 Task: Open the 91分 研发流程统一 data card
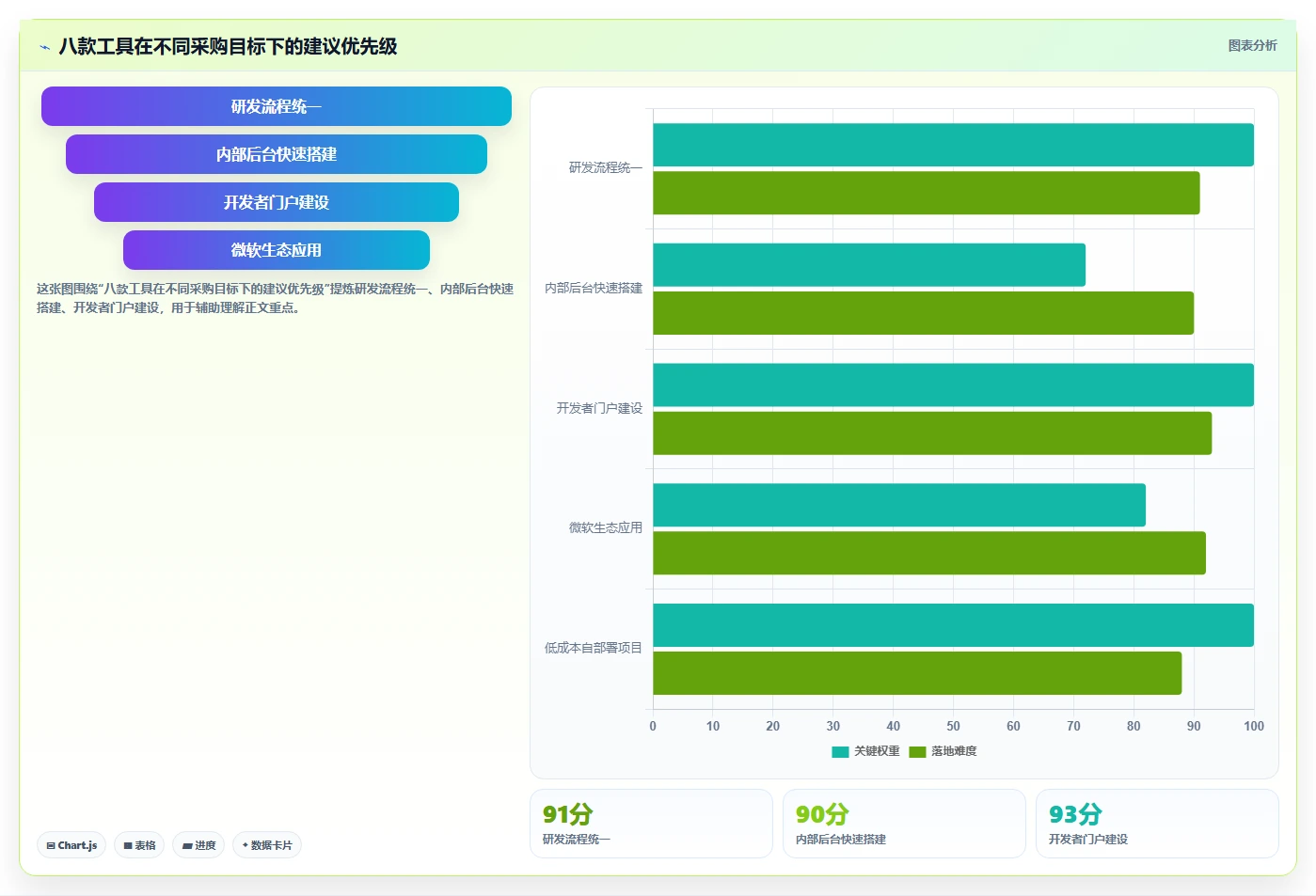point(651,824)
